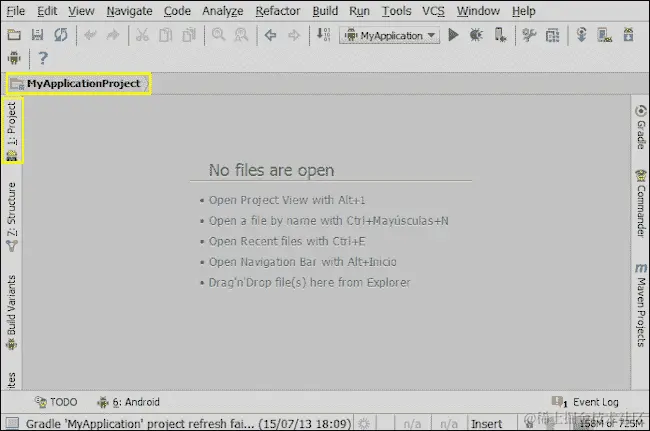Click the background tasks spinner icon in status bar
The image size is (650, 431).
364,424
